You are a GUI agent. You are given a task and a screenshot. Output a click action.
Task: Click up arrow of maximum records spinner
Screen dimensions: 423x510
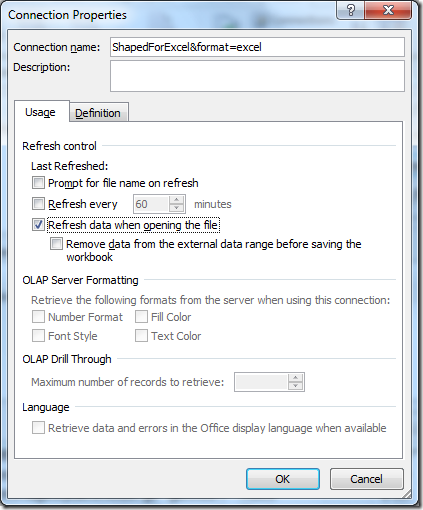(295, 378)
